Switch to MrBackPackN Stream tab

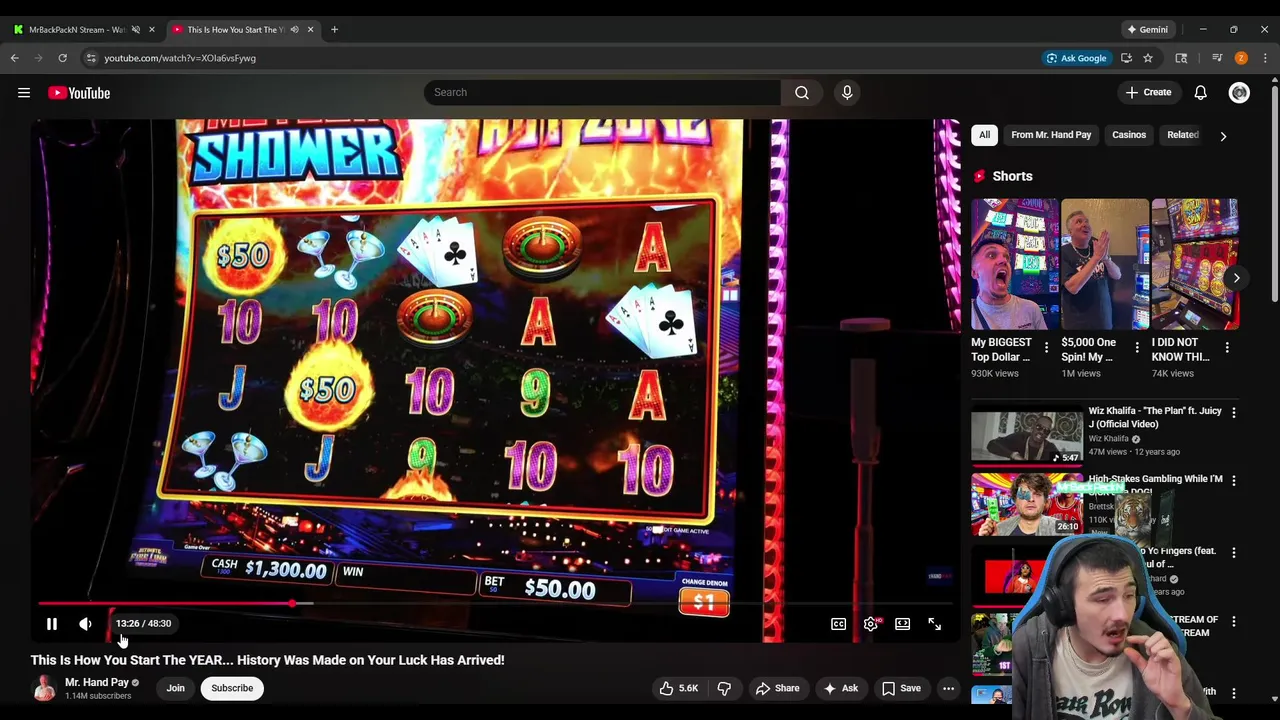tap(76, 29)
